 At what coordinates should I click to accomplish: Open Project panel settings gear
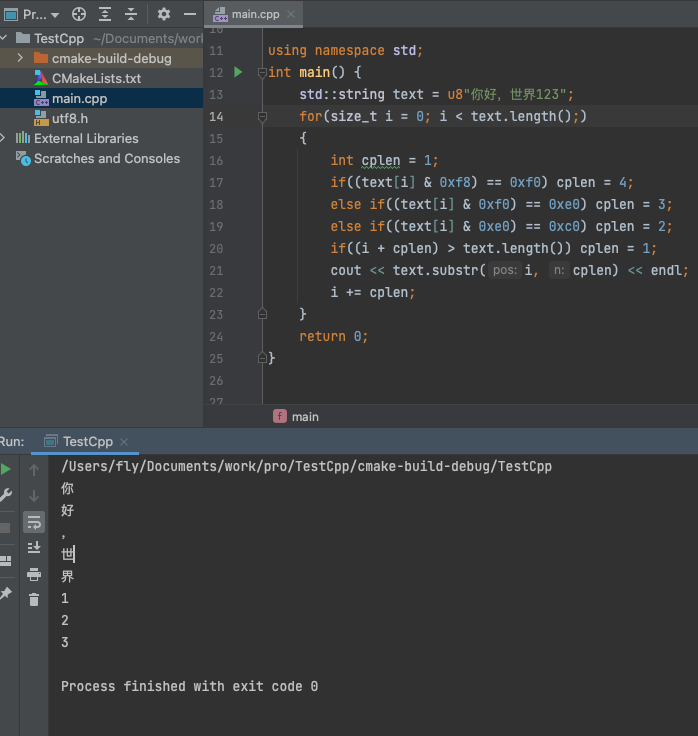[x=164, y=15]
